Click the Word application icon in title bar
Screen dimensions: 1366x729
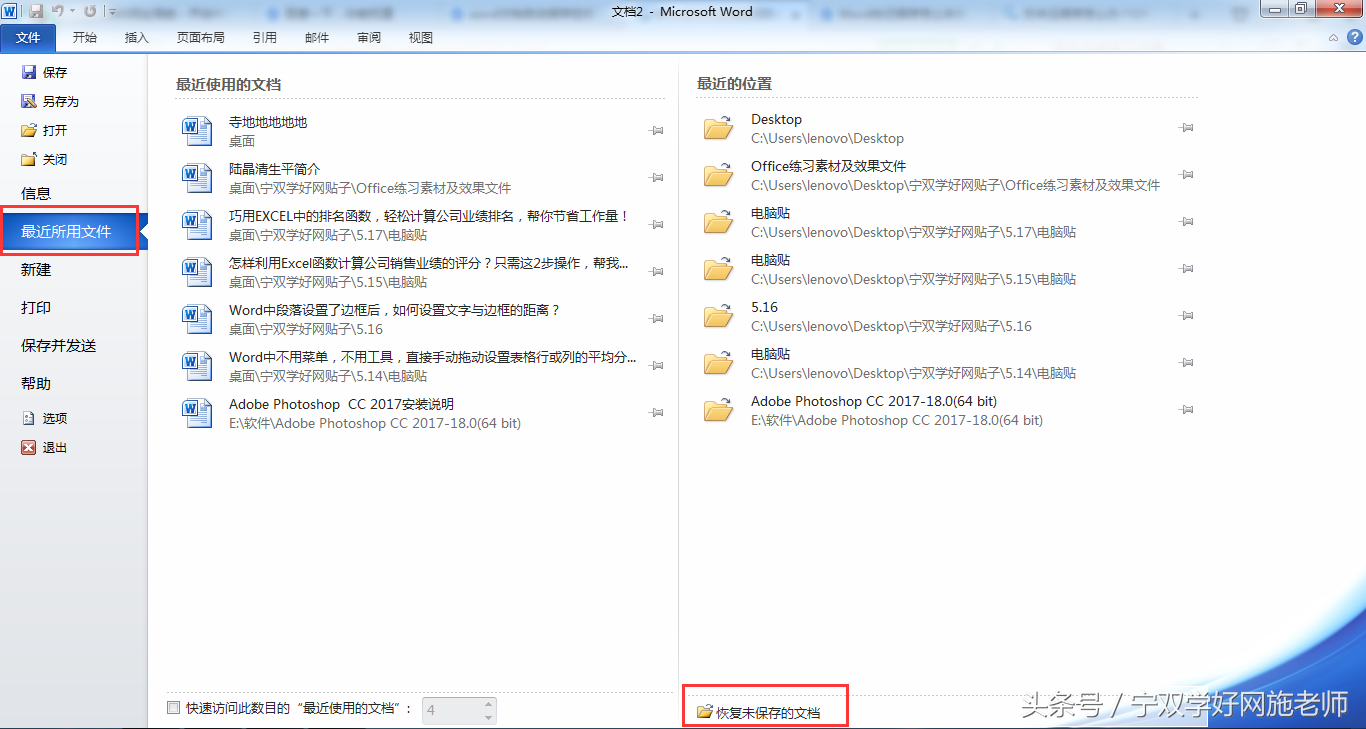click(x=11, y=11)
